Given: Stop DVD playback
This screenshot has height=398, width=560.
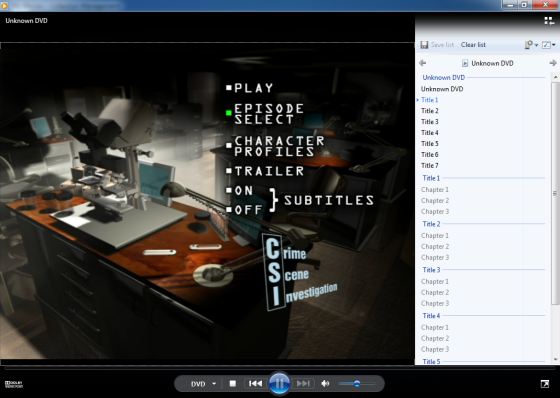Looking at the screenshot, I should 232,383.
